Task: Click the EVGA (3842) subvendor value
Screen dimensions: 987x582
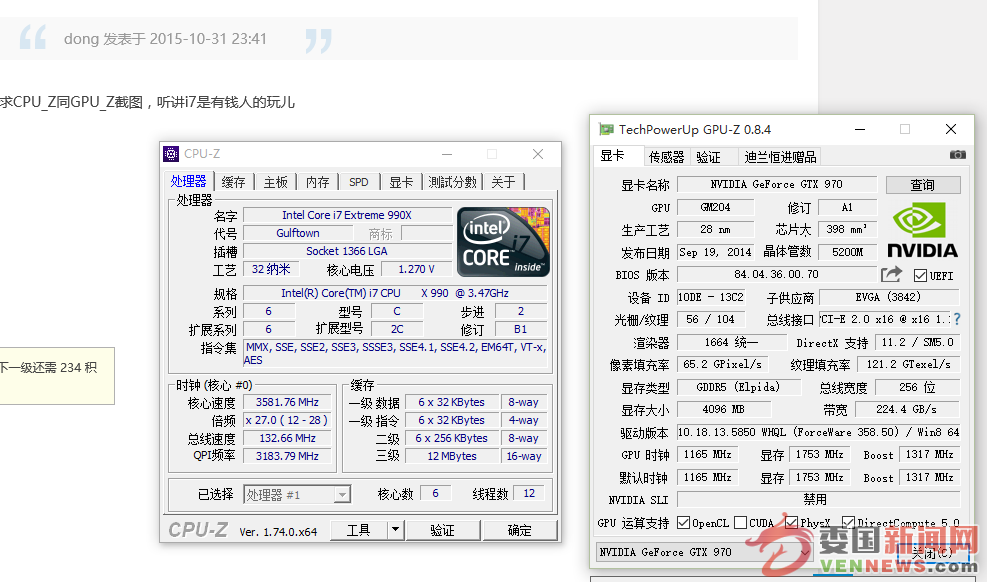Action: coord(888,297)
